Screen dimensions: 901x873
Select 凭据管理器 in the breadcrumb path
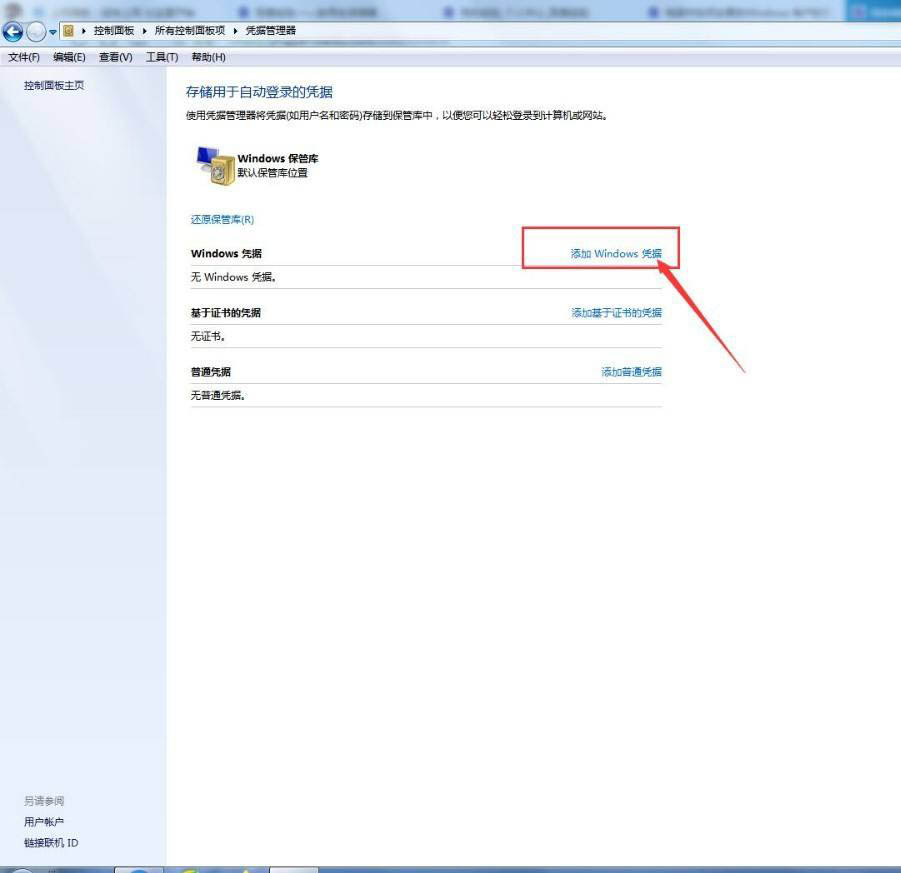coord(271,31)
